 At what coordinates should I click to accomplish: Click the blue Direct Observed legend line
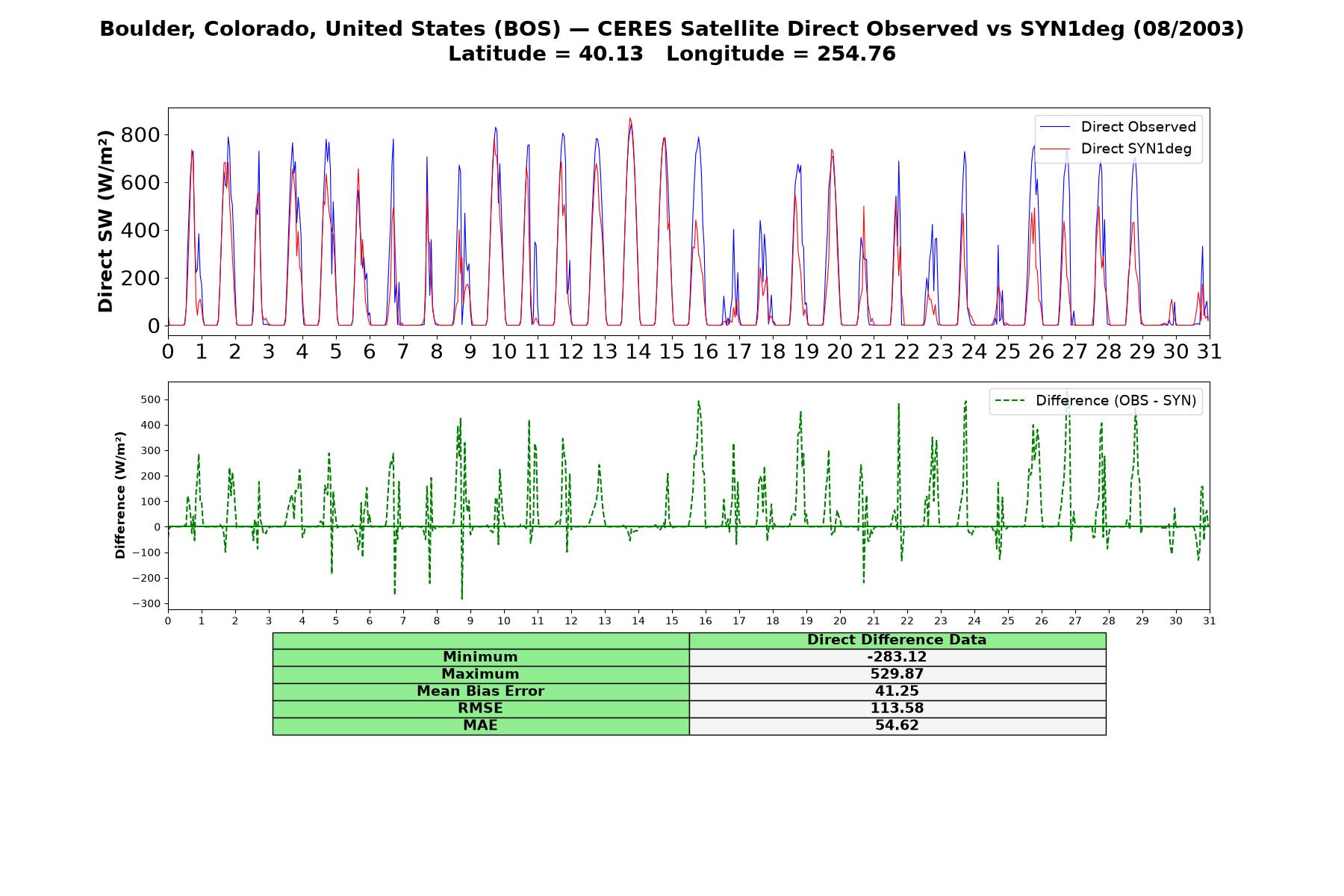pyautogui.click(x=1054, y=127)
